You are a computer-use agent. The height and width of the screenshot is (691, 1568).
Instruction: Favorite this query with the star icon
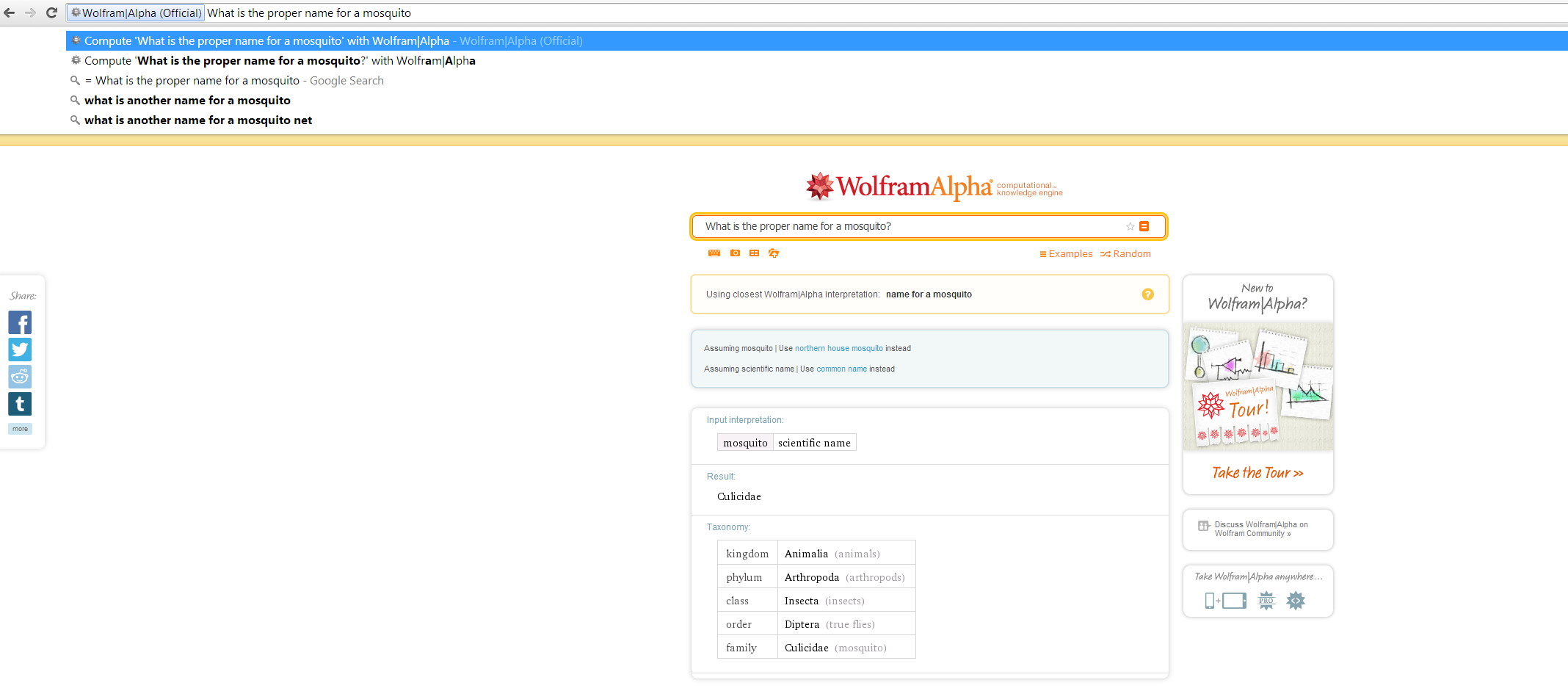point(1130,226)
